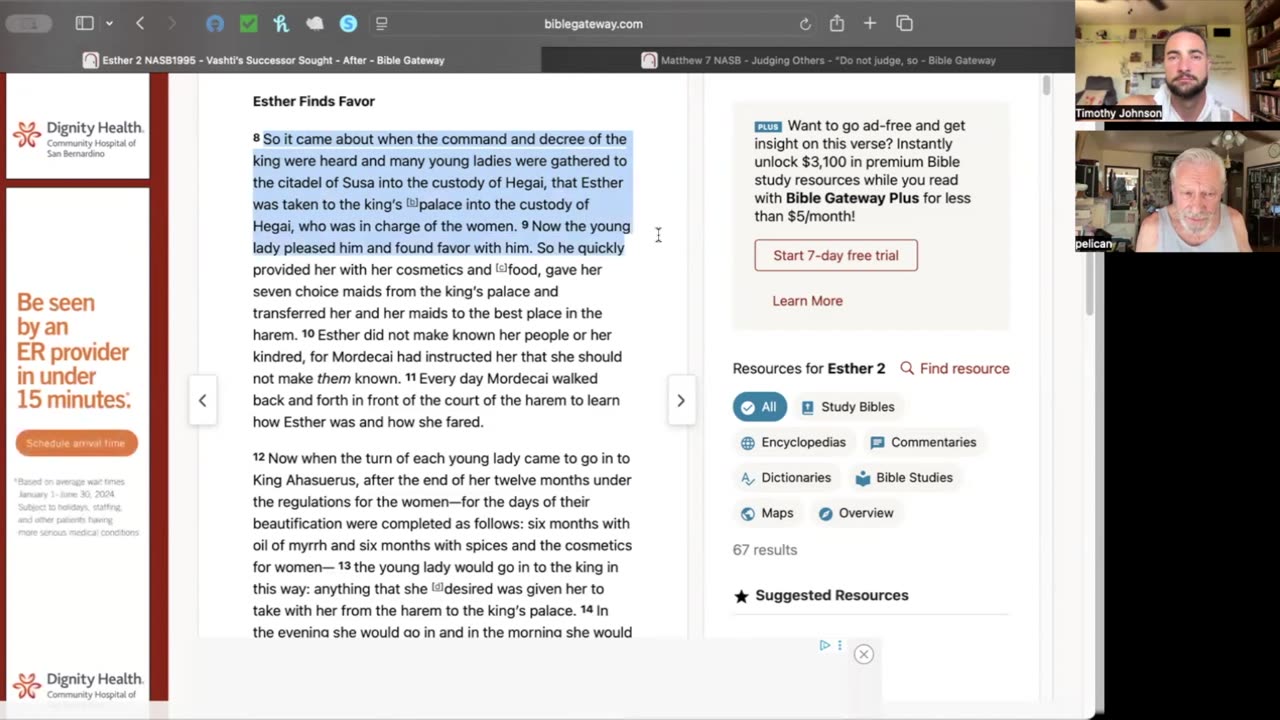Image resolution: width=1280 pixels, height=720 pixels.
Task: Go to next chapter with right arrow
Action: (681, 400)
